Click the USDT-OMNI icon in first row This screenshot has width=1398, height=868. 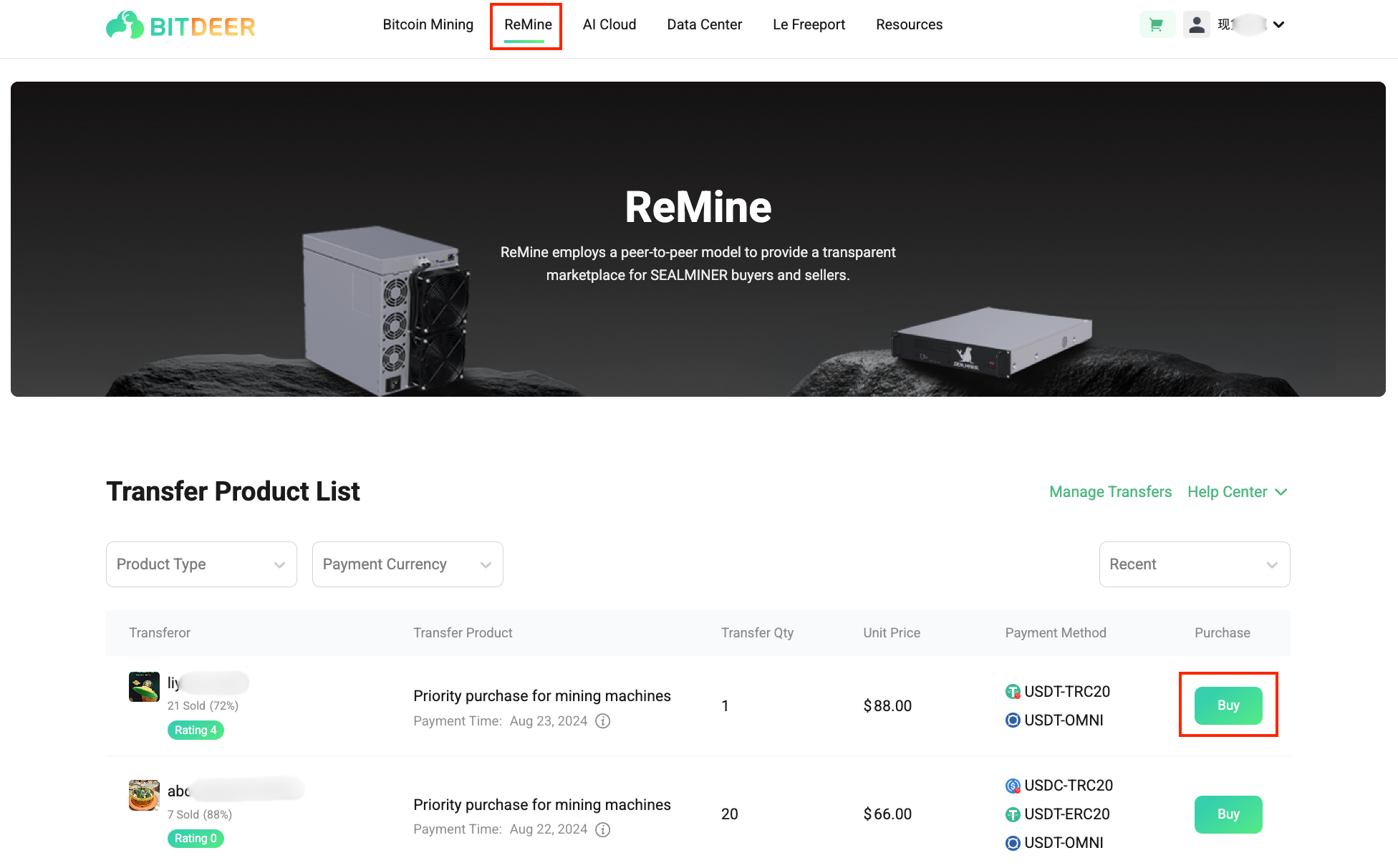click(1013, 720)
